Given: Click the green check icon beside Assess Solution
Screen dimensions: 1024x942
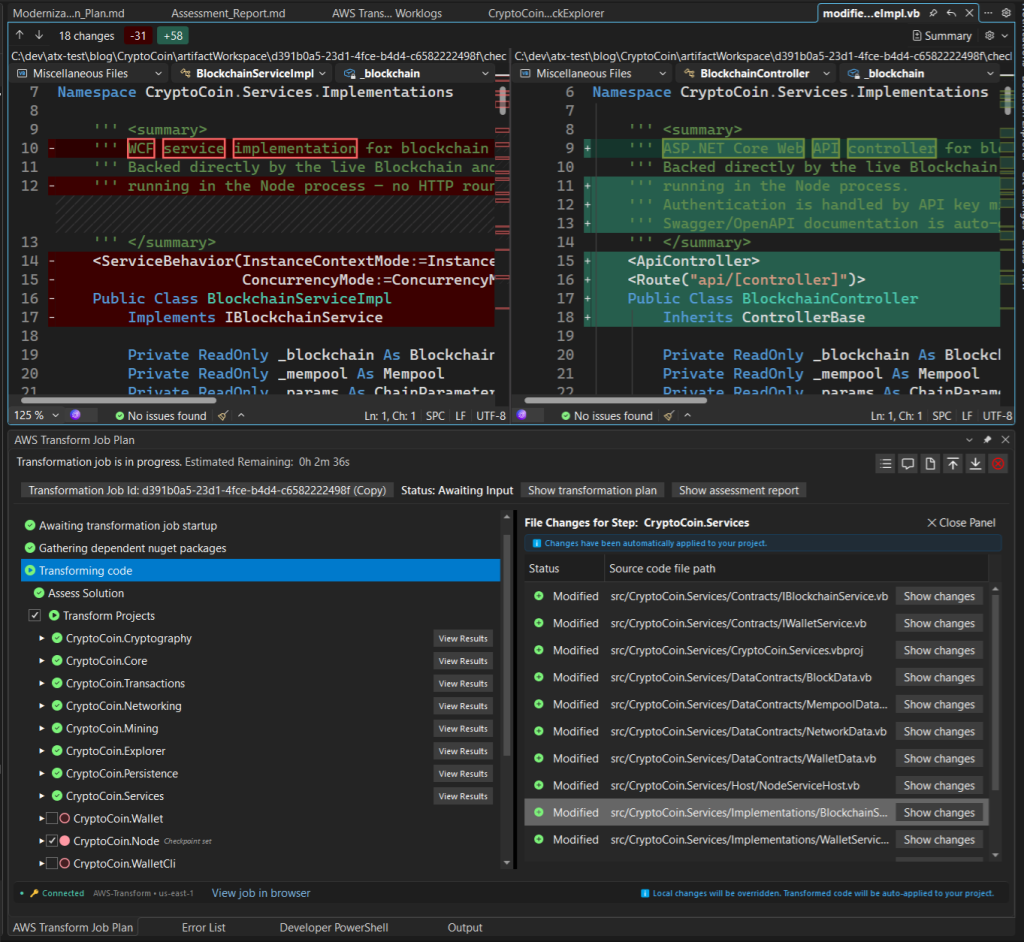Looking at the screenshot, I should [39, 593].
